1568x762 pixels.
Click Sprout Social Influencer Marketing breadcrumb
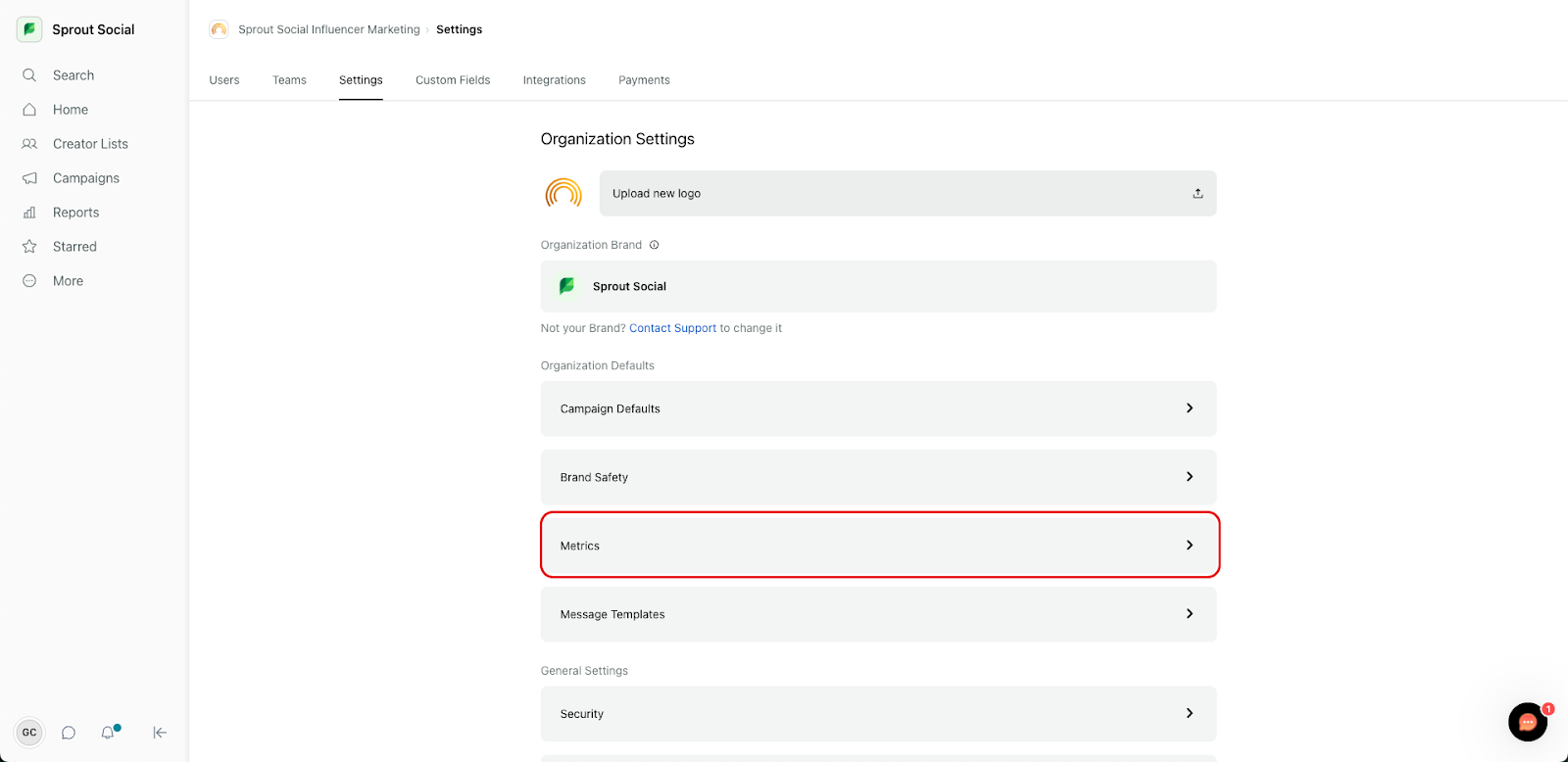[x=329, y=29]
